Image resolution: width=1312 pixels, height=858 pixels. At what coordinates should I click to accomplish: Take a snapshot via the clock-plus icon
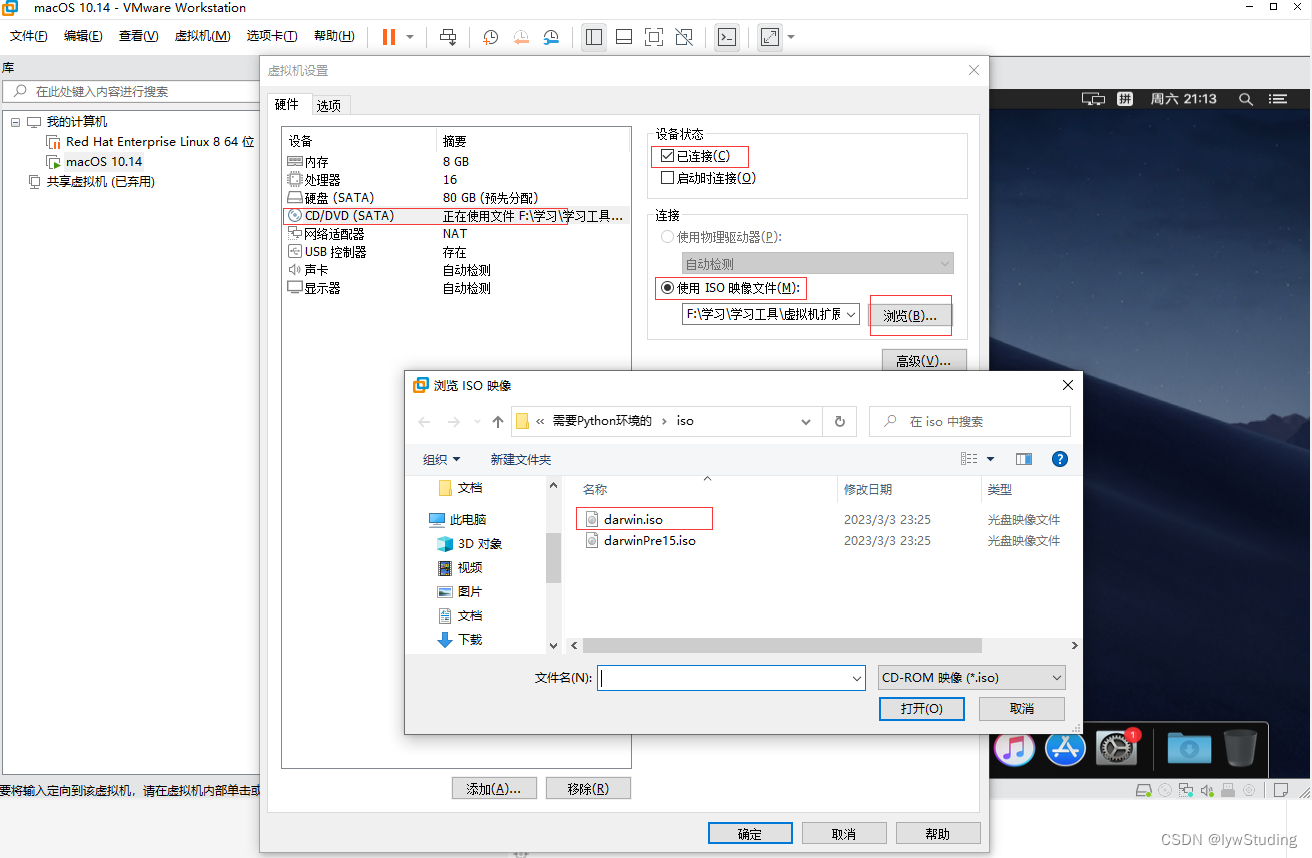(490, 37)
